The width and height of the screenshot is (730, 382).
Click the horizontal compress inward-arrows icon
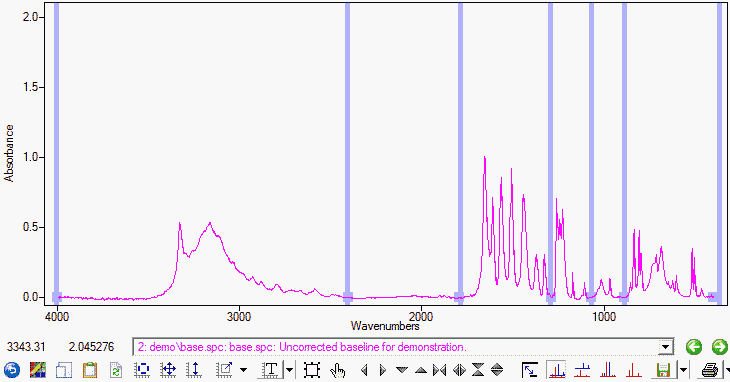pyautogui.click(x=439, y=370)
